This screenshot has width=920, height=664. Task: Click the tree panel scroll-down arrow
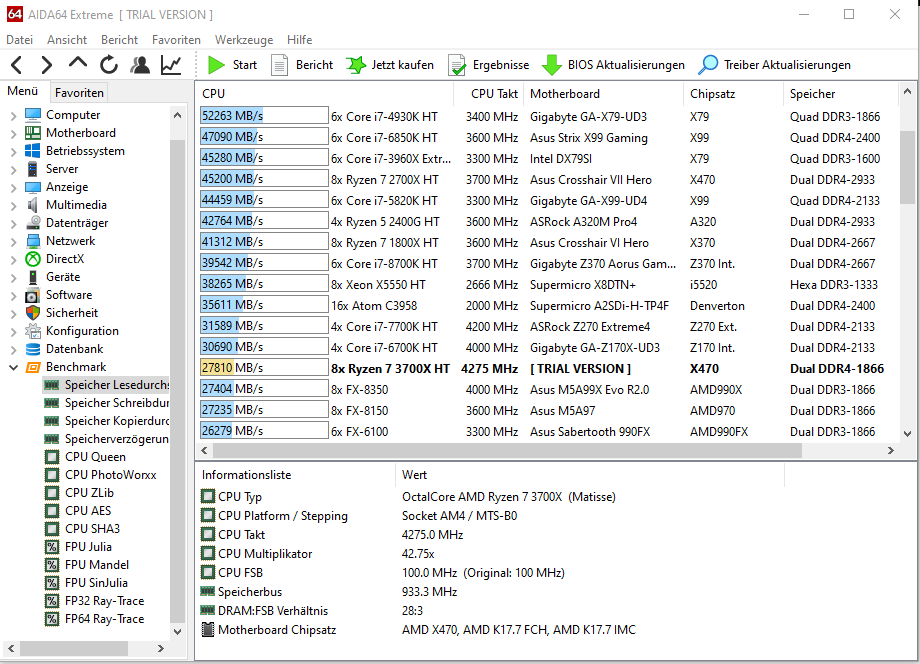[x=177, y=632]
